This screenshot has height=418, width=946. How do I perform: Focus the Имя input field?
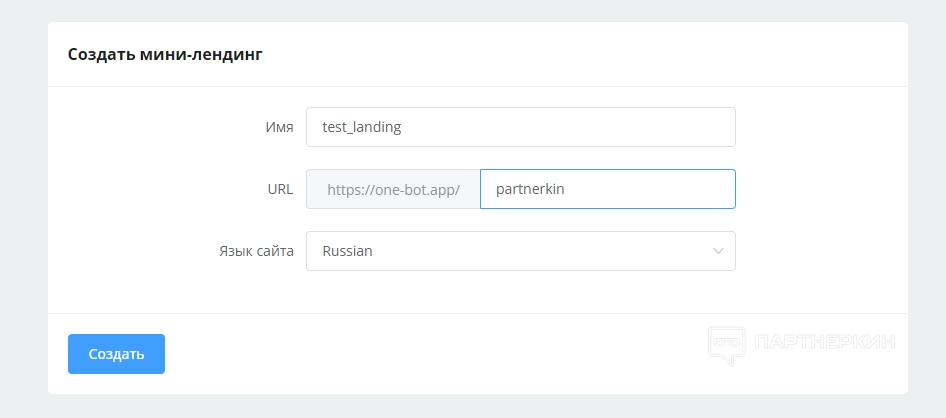pyautogui.click(x=520, y=127)
